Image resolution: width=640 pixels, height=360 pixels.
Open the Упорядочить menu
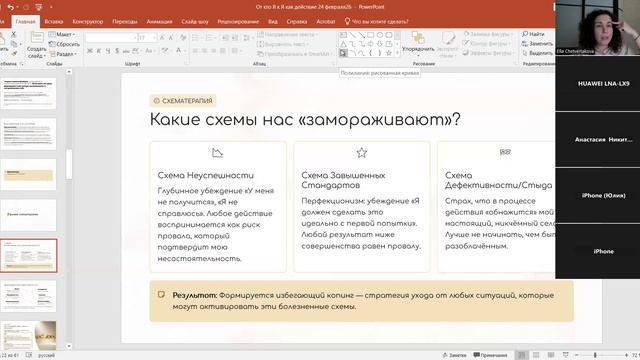click(x=418, y=44)
